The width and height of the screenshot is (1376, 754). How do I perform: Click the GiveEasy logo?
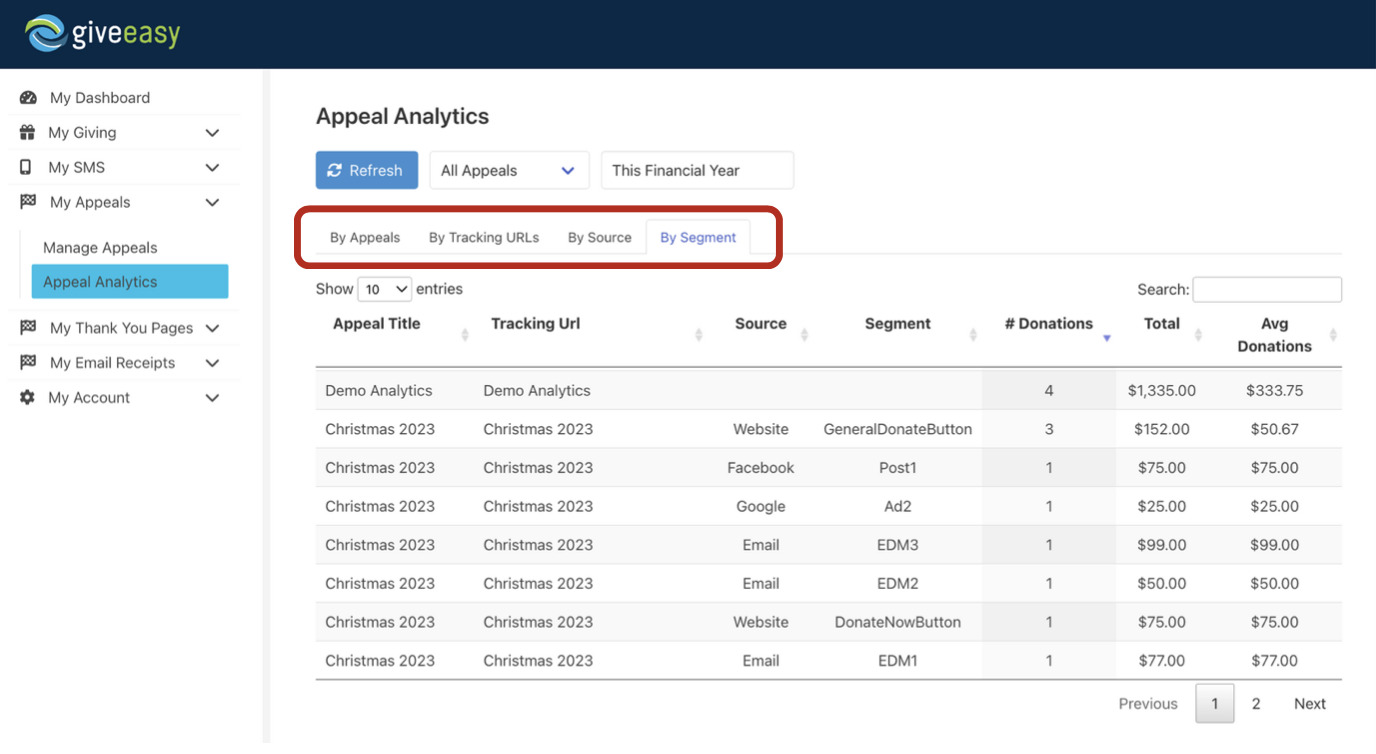pyautogui.click(x=103, y=33)
